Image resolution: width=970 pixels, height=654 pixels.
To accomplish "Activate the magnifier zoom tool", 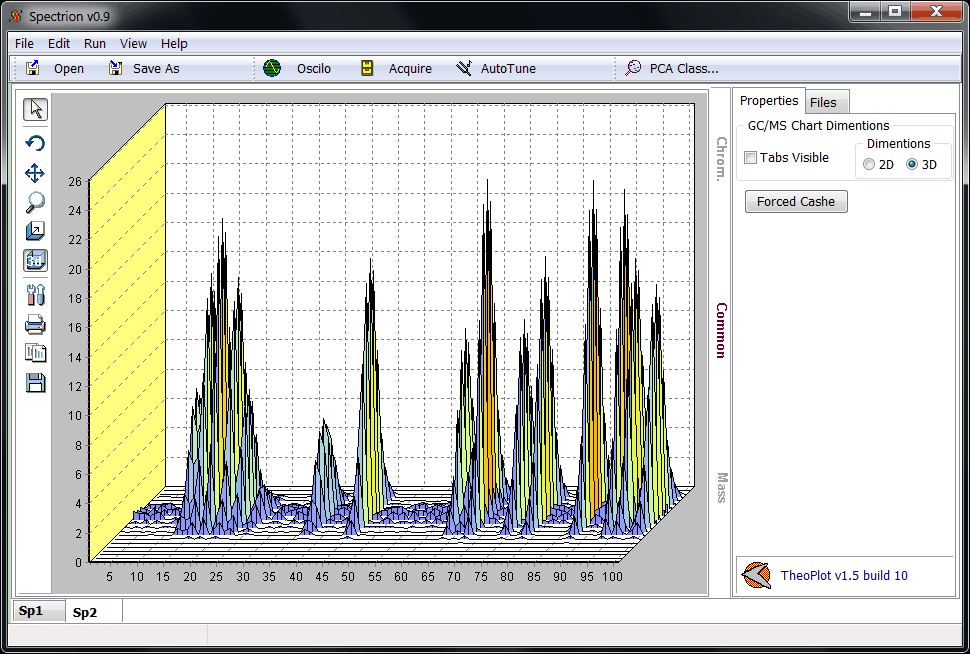I will [35, 202].
